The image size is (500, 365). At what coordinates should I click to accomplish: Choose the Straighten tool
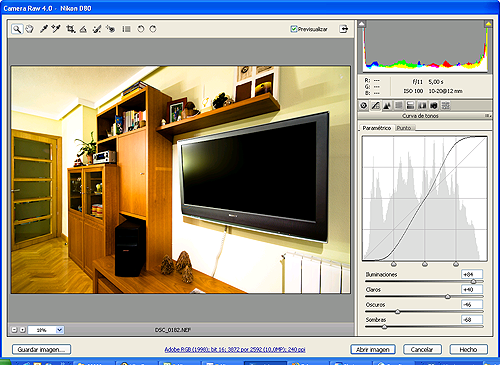tap(83, 29)
